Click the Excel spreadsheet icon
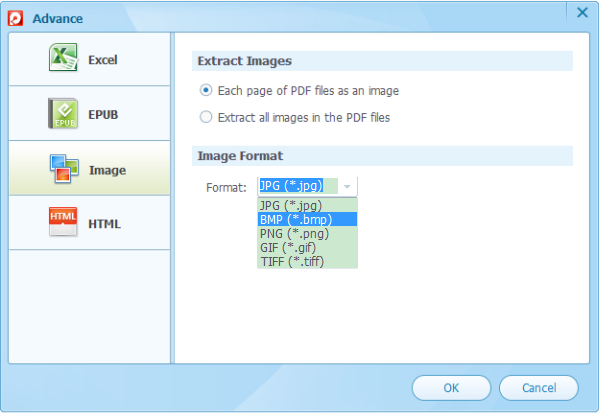Screen dimensions: 600x413 pyautogui.click(x=63, y=57)
